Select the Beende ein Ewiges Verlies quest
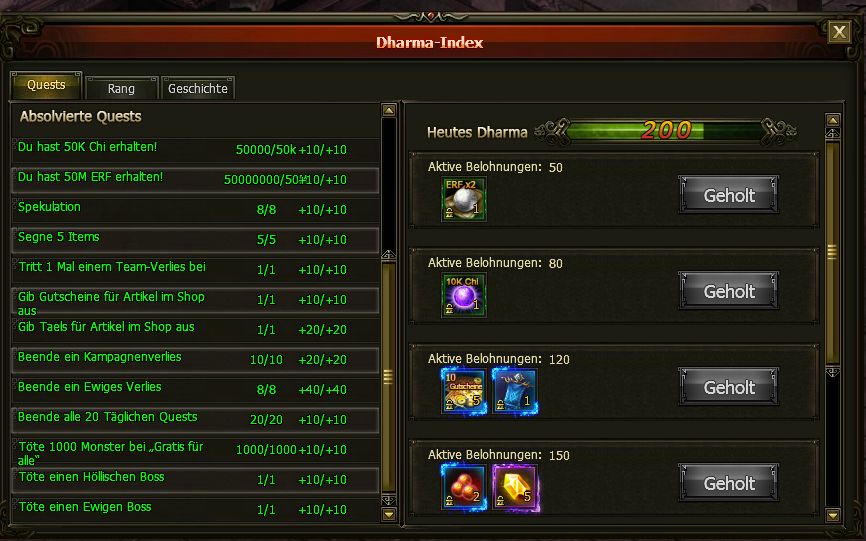Screen dimensions: 866x541 (196, 390)
